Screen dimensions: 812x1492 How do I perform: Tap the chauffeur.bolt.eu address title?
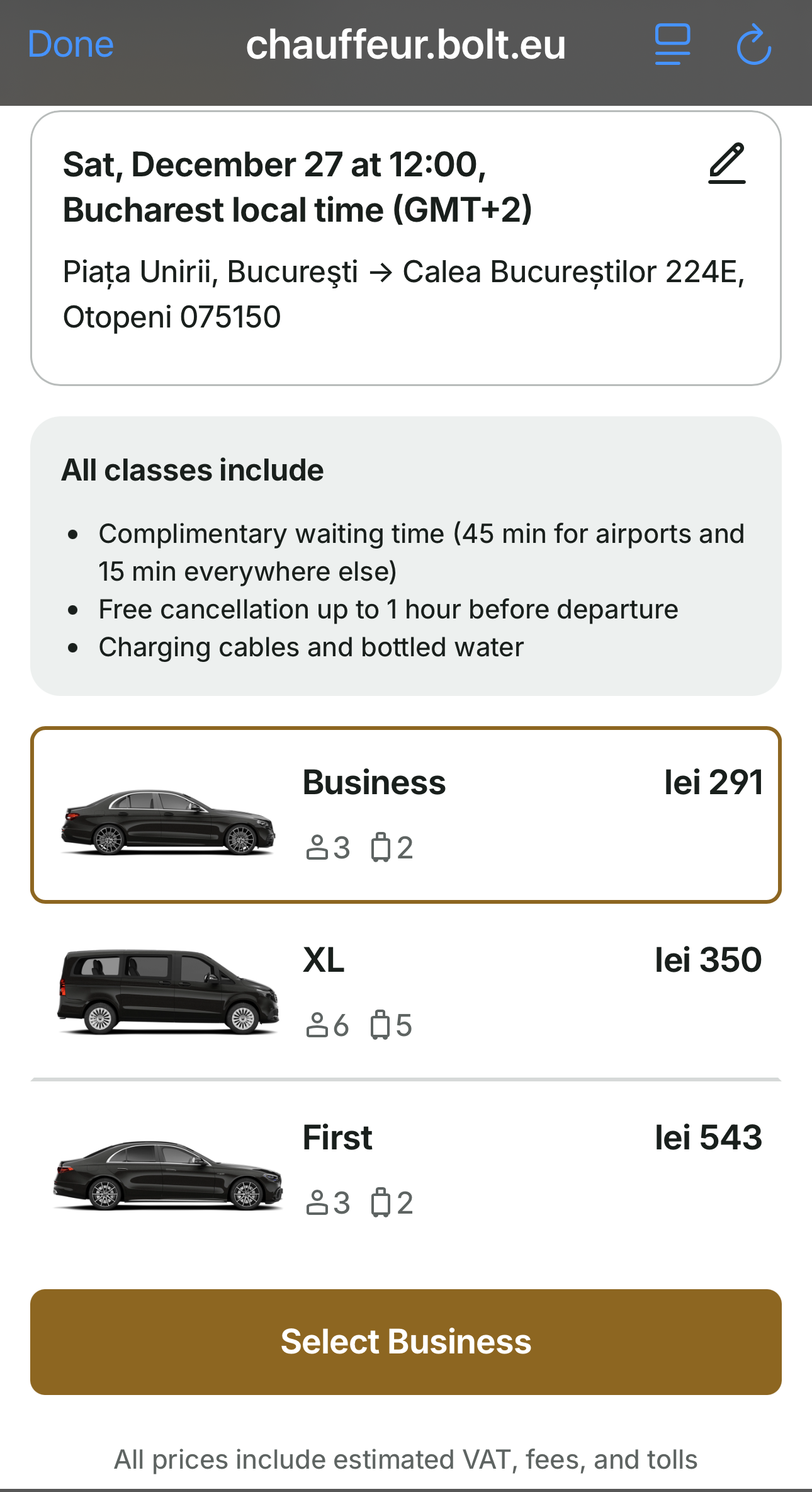(405, 44)
